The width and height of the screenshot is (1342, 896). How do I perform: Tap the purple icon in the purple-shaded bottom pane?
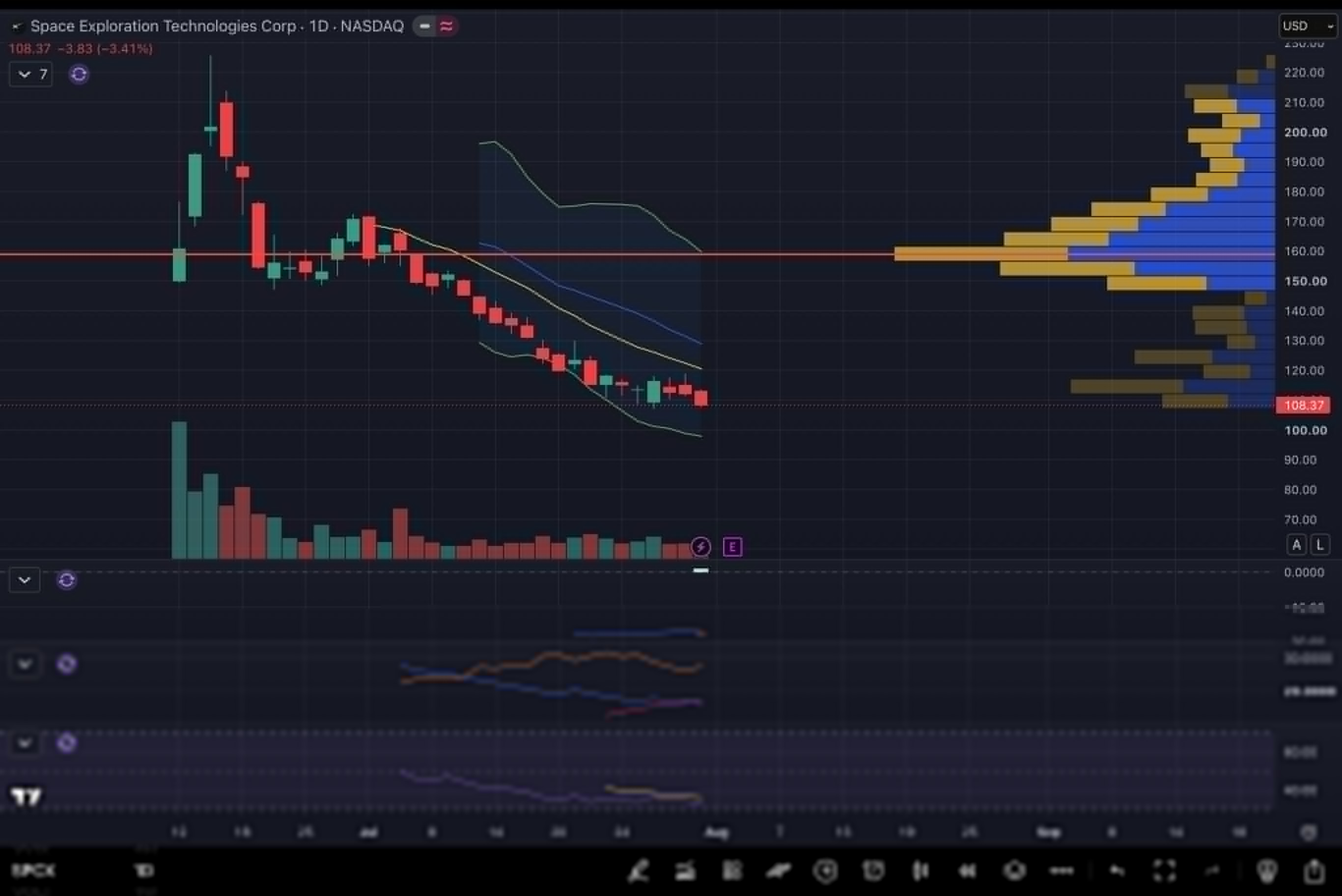[66, 743]
